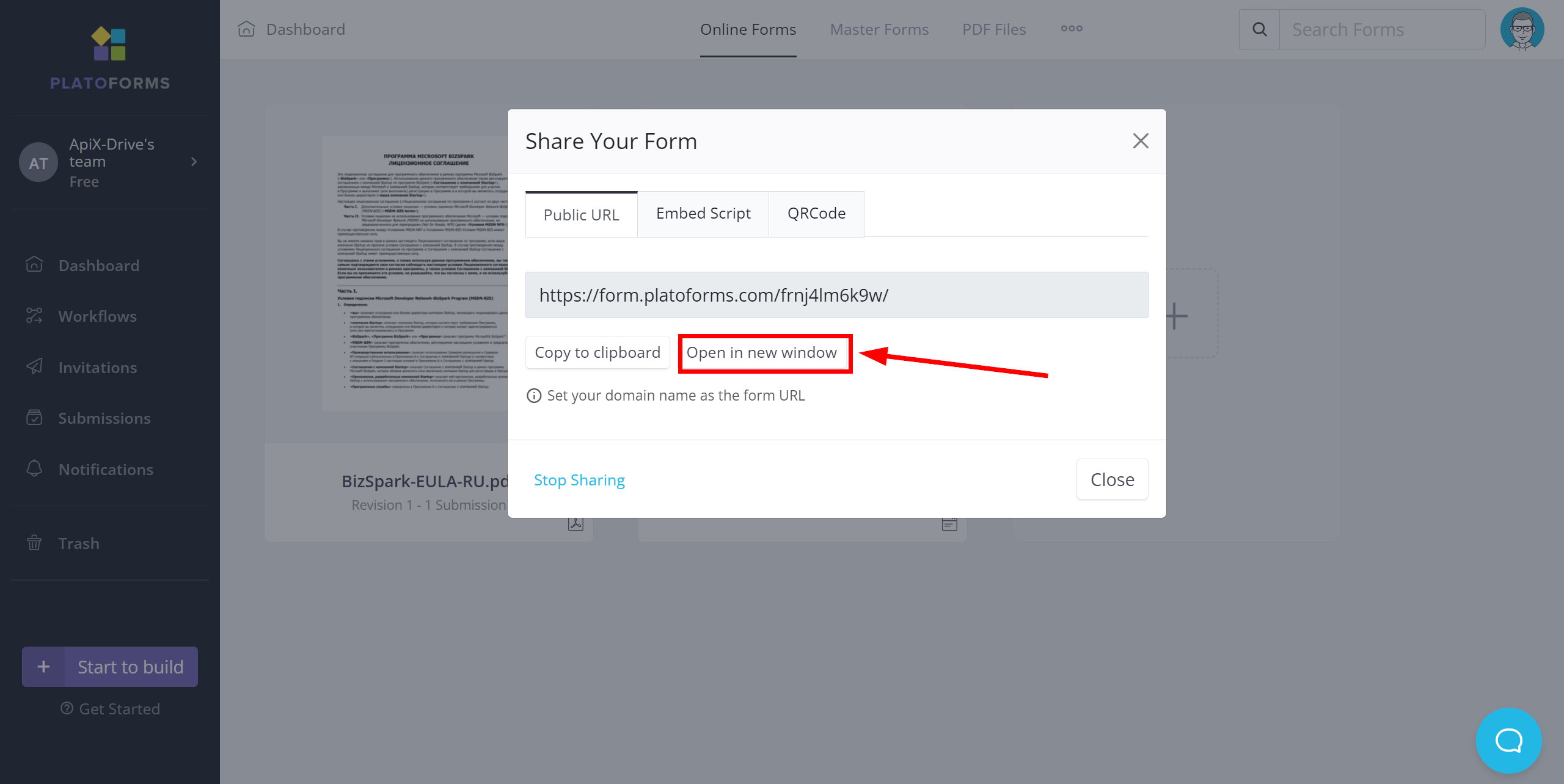The height and width of the screenshot is (784, 1564).
Task: Select the form URL input field
Action: (838, 294)
